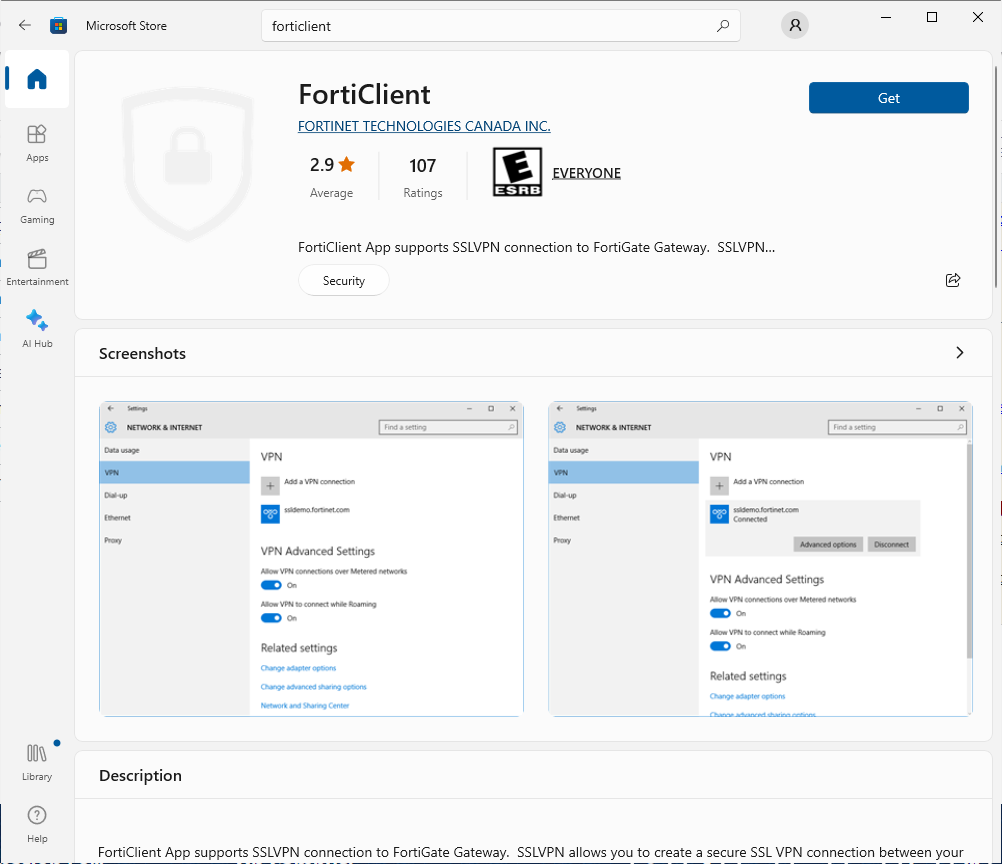Open the second screenshot showing Connected VPN
This screenshot has height=864, width=1002.
[x=760, y=559]
